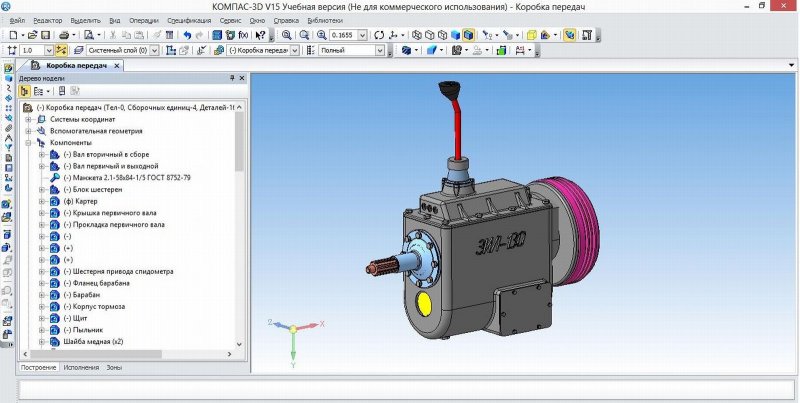Select the sketch tool at top of left sidebar

click(8, 68)
